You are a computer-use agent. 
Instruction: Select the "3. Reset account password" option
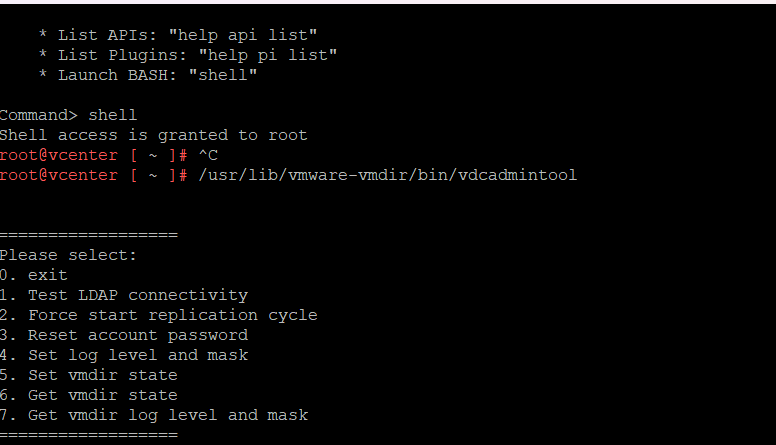coord(124,335)
